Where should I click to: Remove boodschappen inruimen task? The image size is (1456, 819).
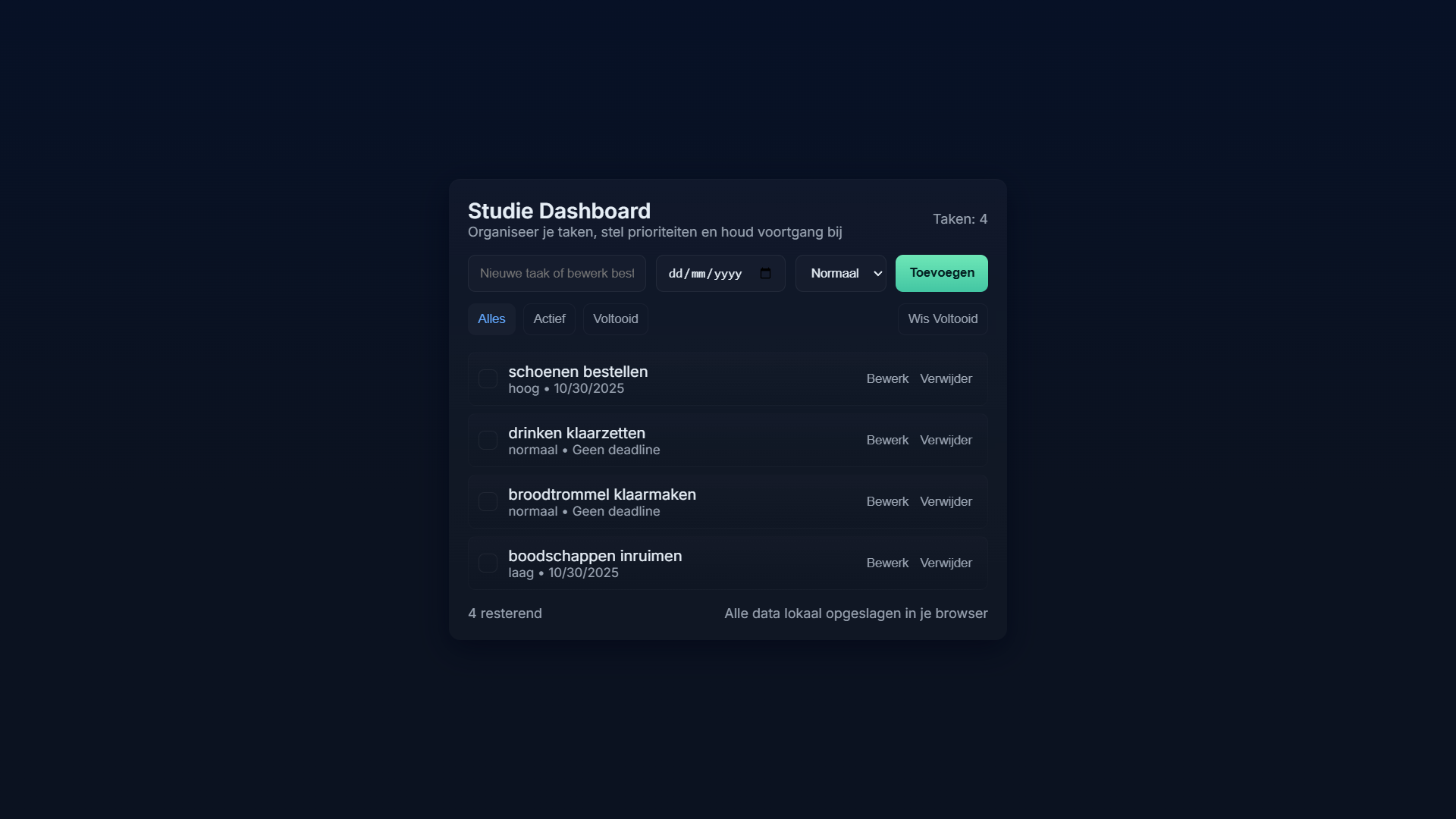click(x=946, y=563)
